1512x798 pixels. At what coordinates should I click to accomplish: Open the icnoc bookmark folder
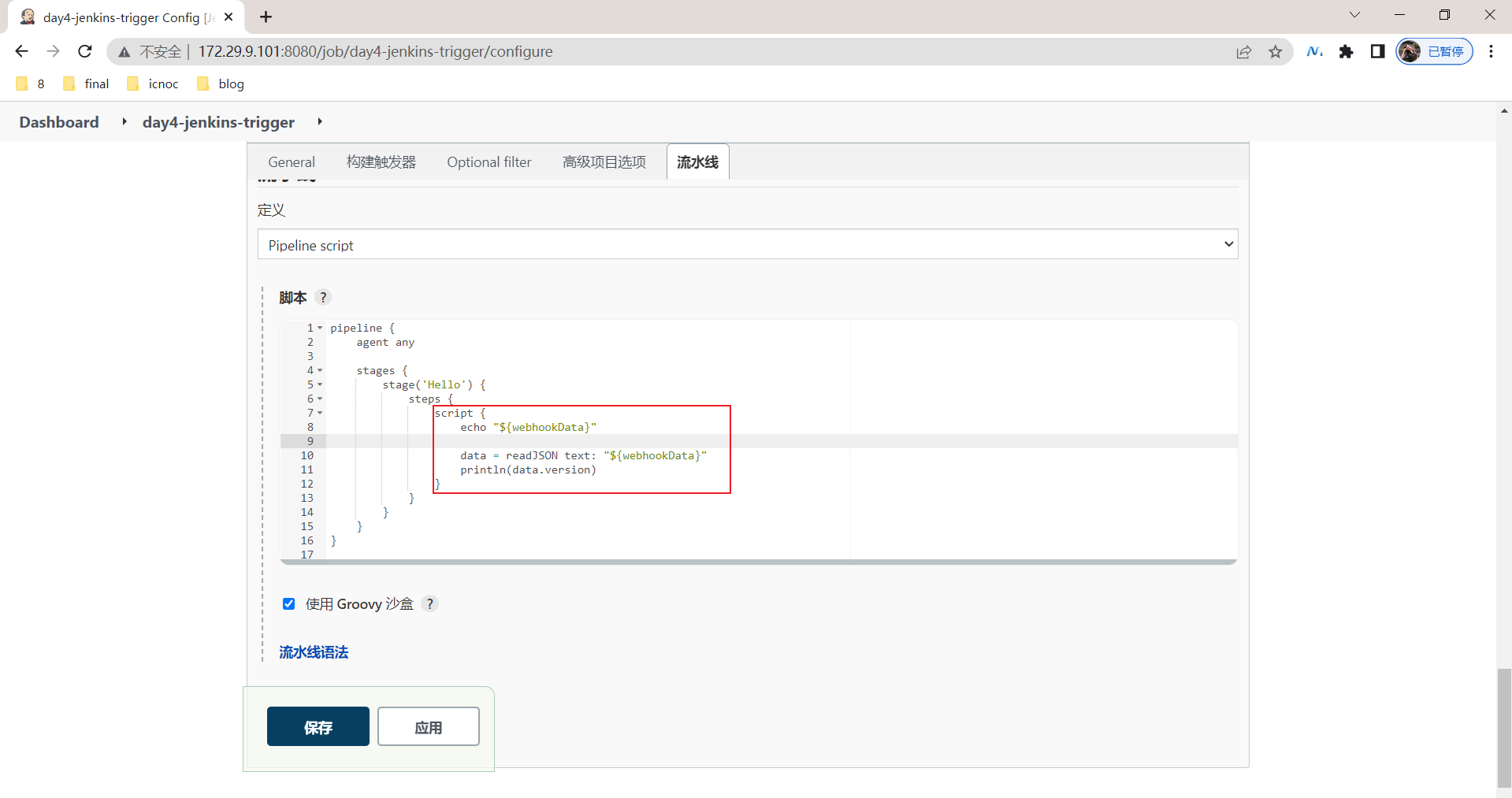point(152,84)
